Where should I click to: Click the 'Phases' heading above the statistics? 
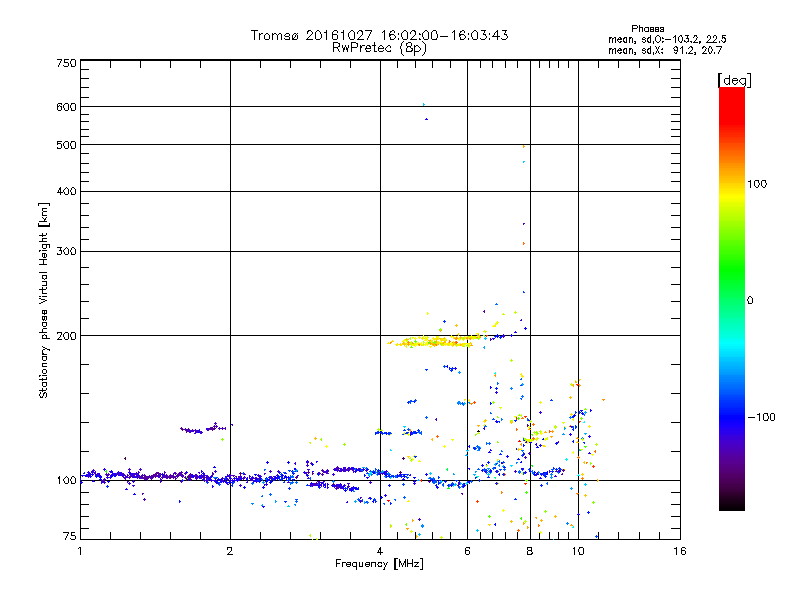coord(647,29)
